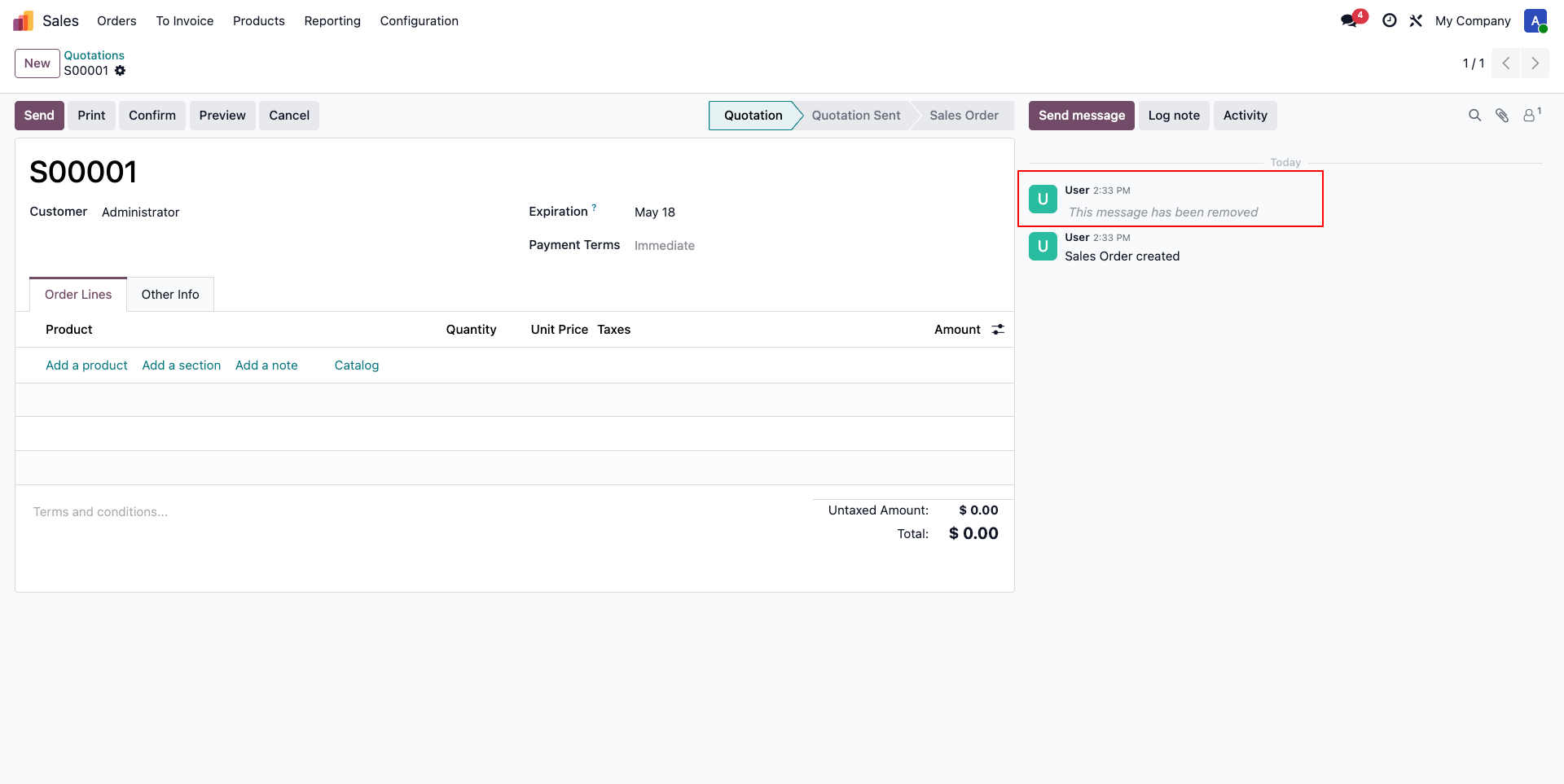This screenshot has width=1564, height=784.
Task: Schedule an Activity
Action: pyautogui.click(x=1245, y=116)
